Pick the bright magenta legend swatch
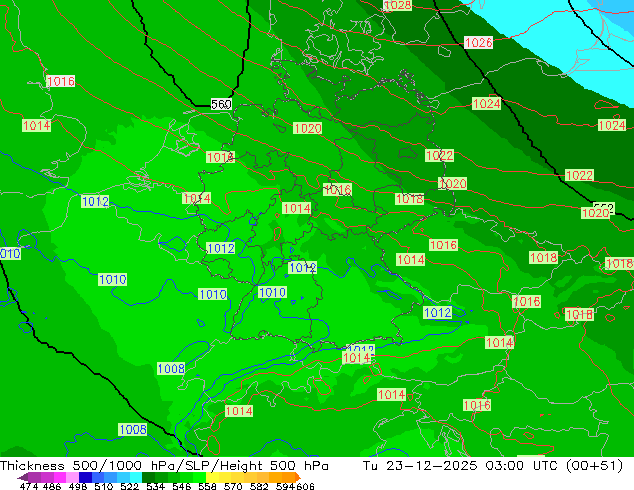This screenshot has height=490, width=634. click(59, 477)
